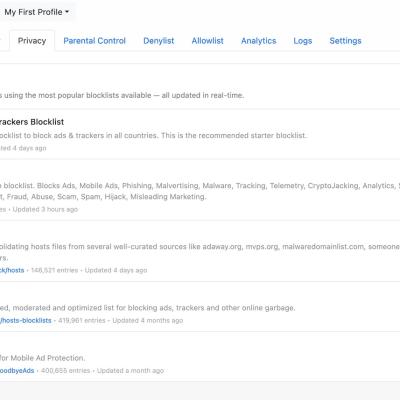Viewport: 400px width, 400px height.
Task: Follow the /hosts-blocklists source link
Action: [x=26, y=320]
